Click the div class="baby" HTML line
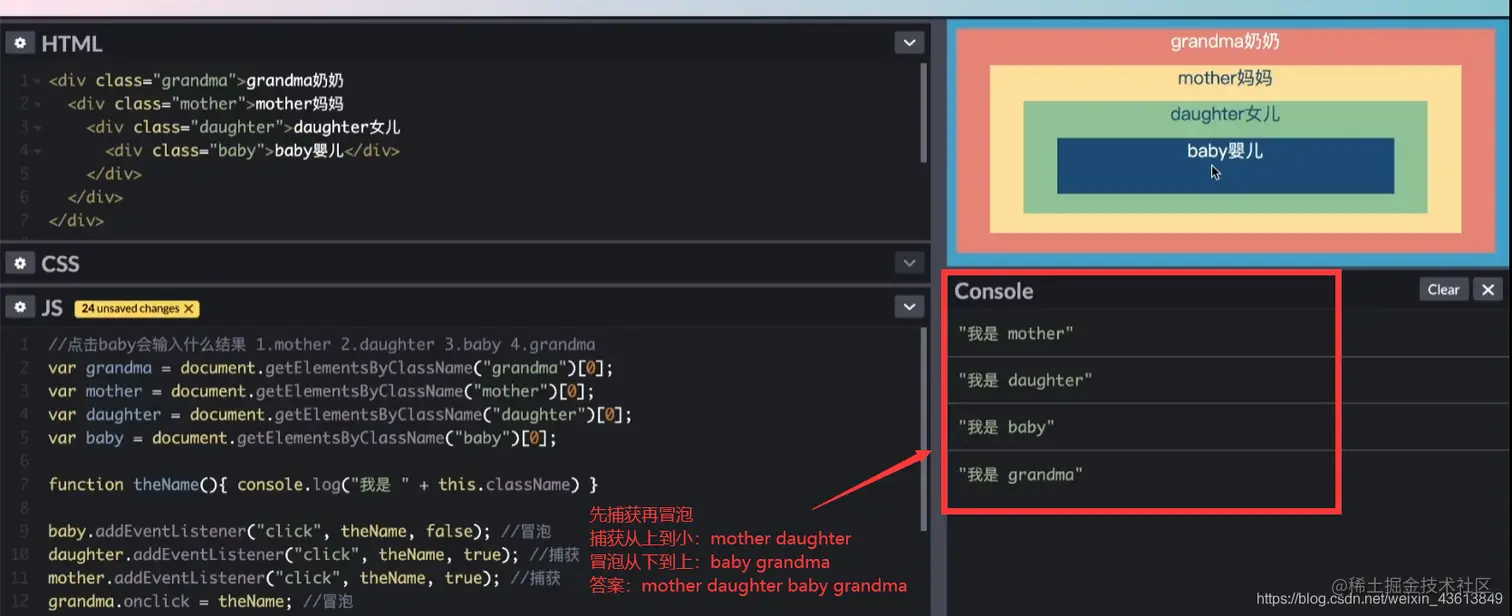The height and width of the screenshot is (616, 1512). point(252,151)
